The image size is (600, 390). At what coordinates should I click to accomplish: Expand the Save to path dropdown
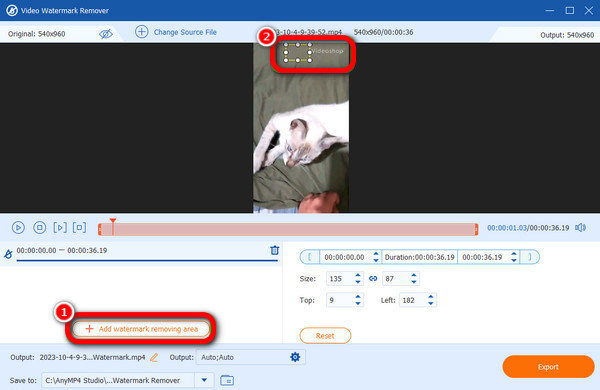tap(204, 380)
